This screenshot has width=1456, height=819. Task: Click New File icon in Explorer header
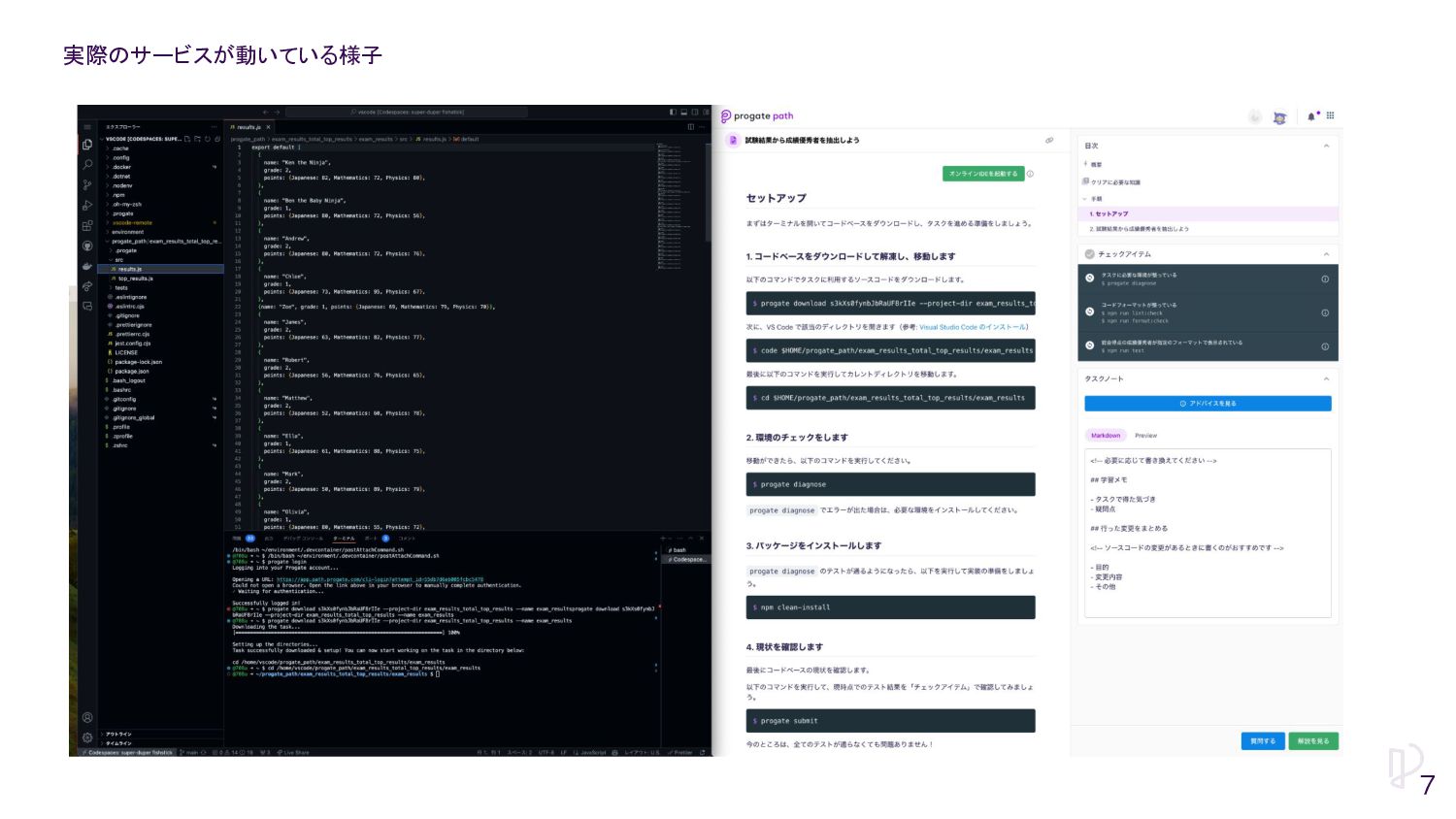point(187,139)
